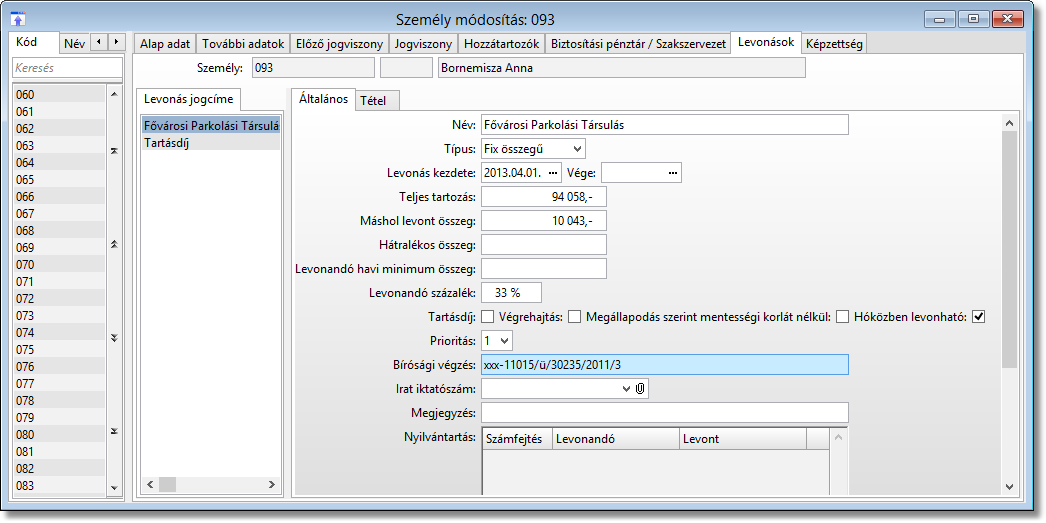Select the Általános sub-tab
1046x523 pixels.
click(x=323, y=99)
